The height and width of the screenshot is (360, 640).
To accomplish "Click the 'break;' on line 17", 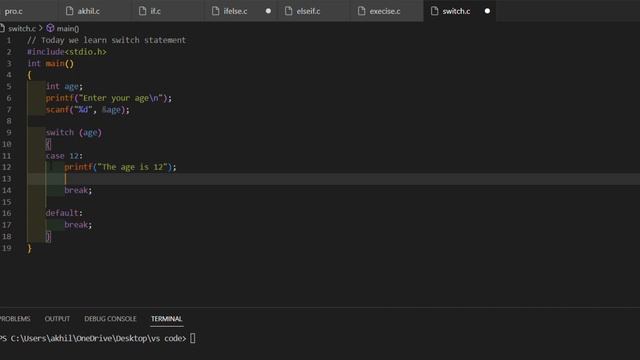I will click(x=78, y=225).
